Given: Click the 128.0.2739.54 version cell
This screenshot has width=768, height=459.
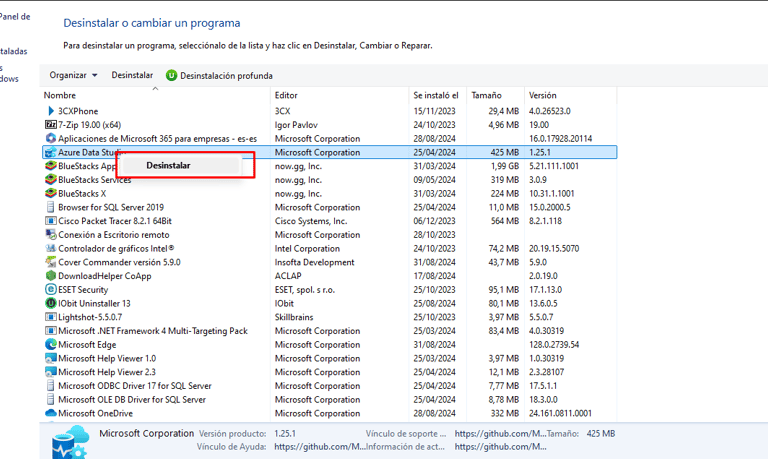Looking at the screenshot, I should pos(553,344).
